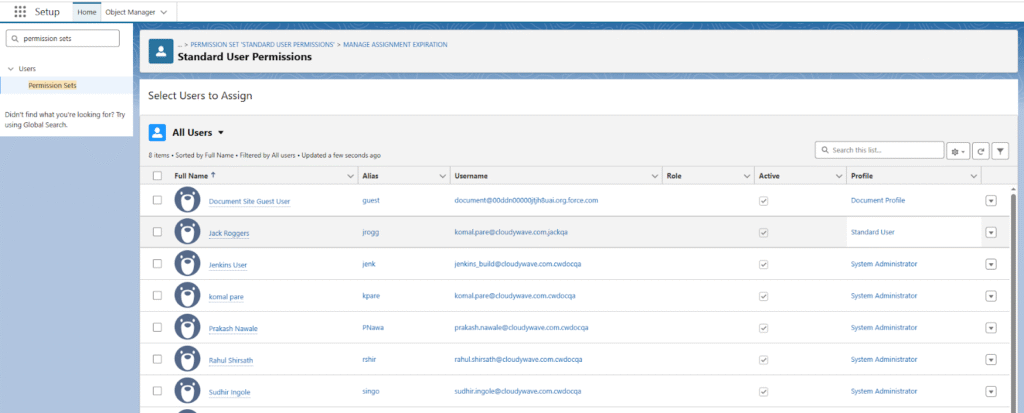Click komal pare's avatar icon
Image resolution: width=1024 pixels, height=413 pixels.
185,295
